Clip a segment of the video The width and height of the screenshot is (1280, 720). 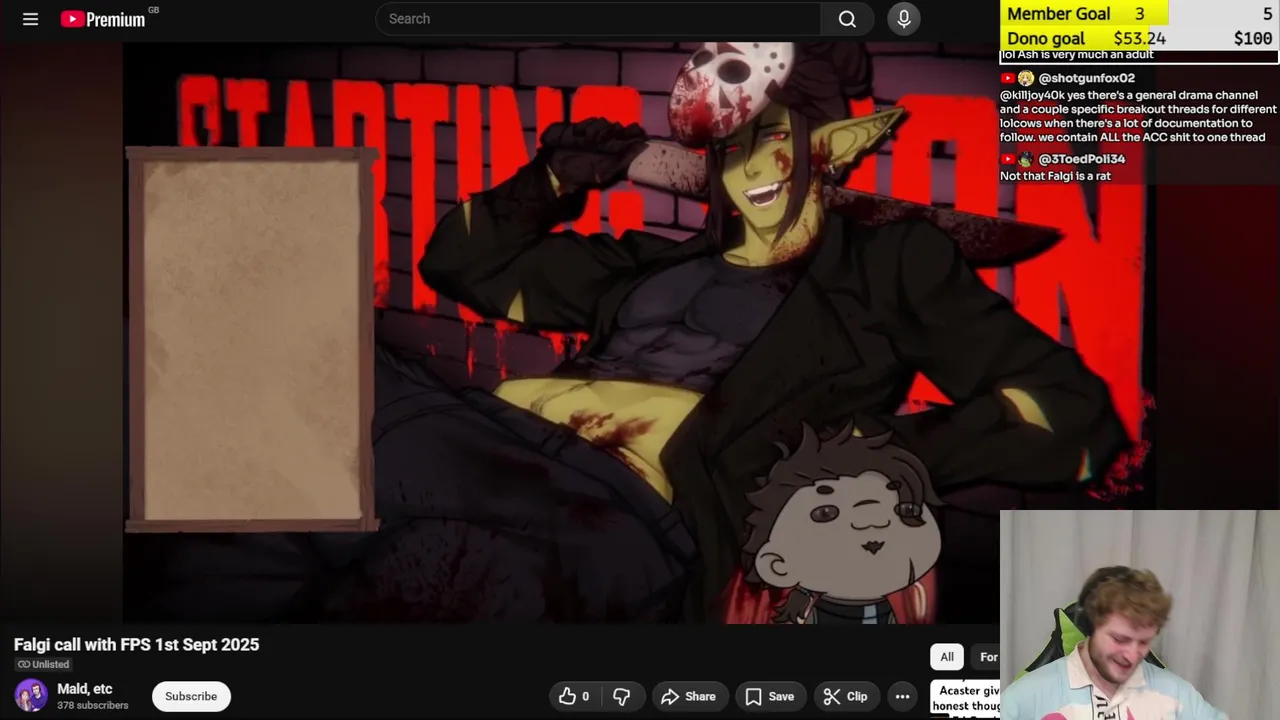(x=845, y=696)
